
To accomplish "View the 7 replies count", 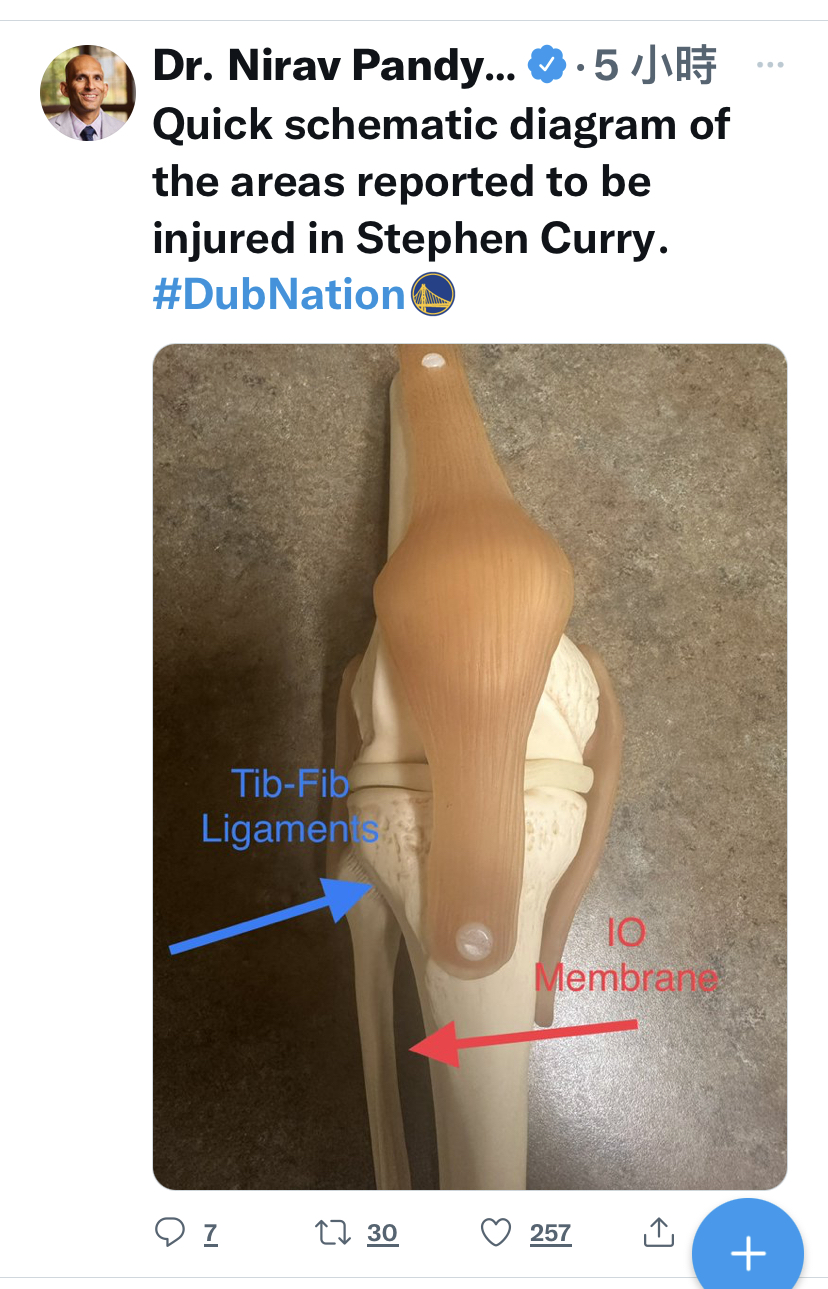I will point(210,1234).
